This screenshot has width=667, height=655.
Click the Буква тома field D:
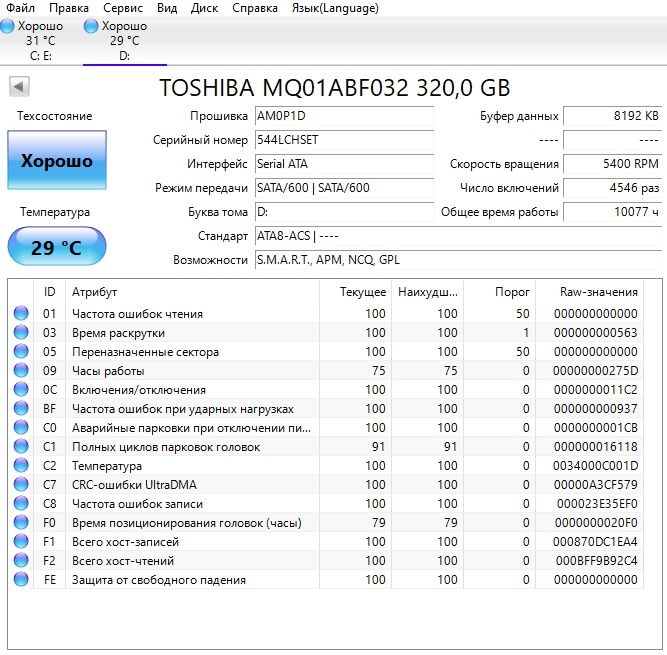click(x=344, y=212)
